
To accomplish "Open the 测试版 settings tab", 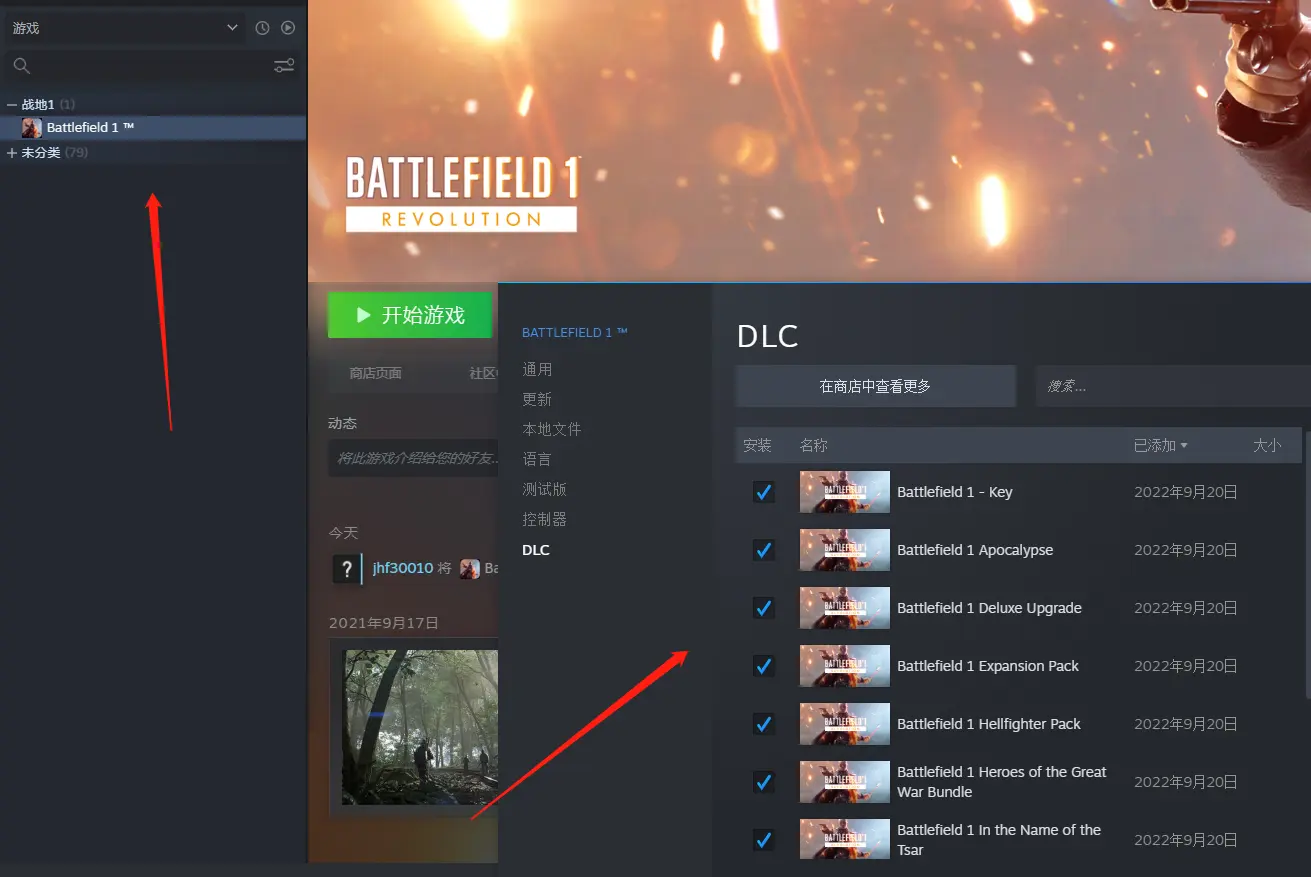I will pyautogui.click(x=544, y=489).
